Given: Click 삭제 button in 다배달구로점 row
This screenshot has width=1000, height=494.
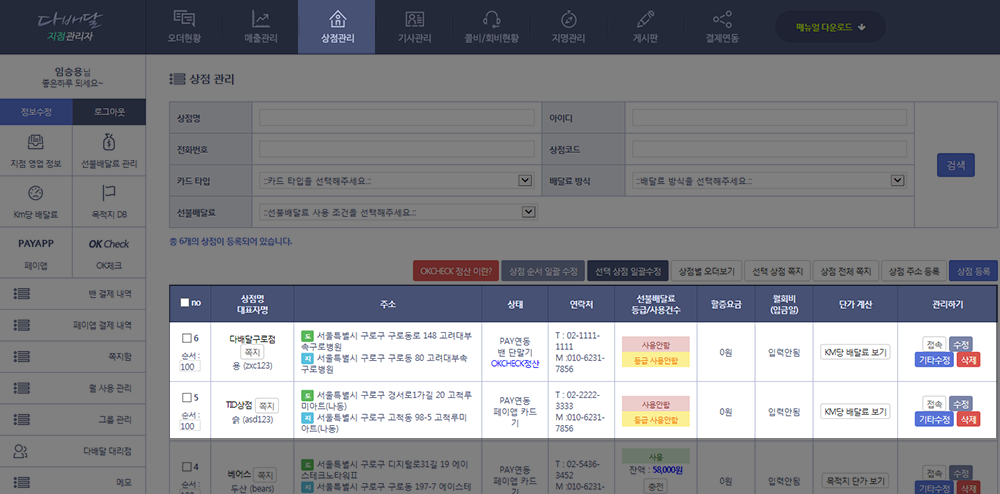Looking at the screenshot, I should click(968, 360).
